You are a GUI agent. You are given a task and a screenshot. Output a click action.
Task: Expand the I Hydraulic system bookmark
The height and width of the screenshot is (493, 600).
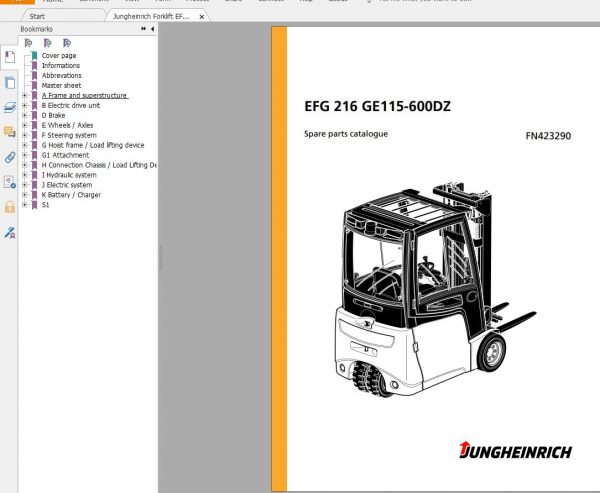click(25, 175)
